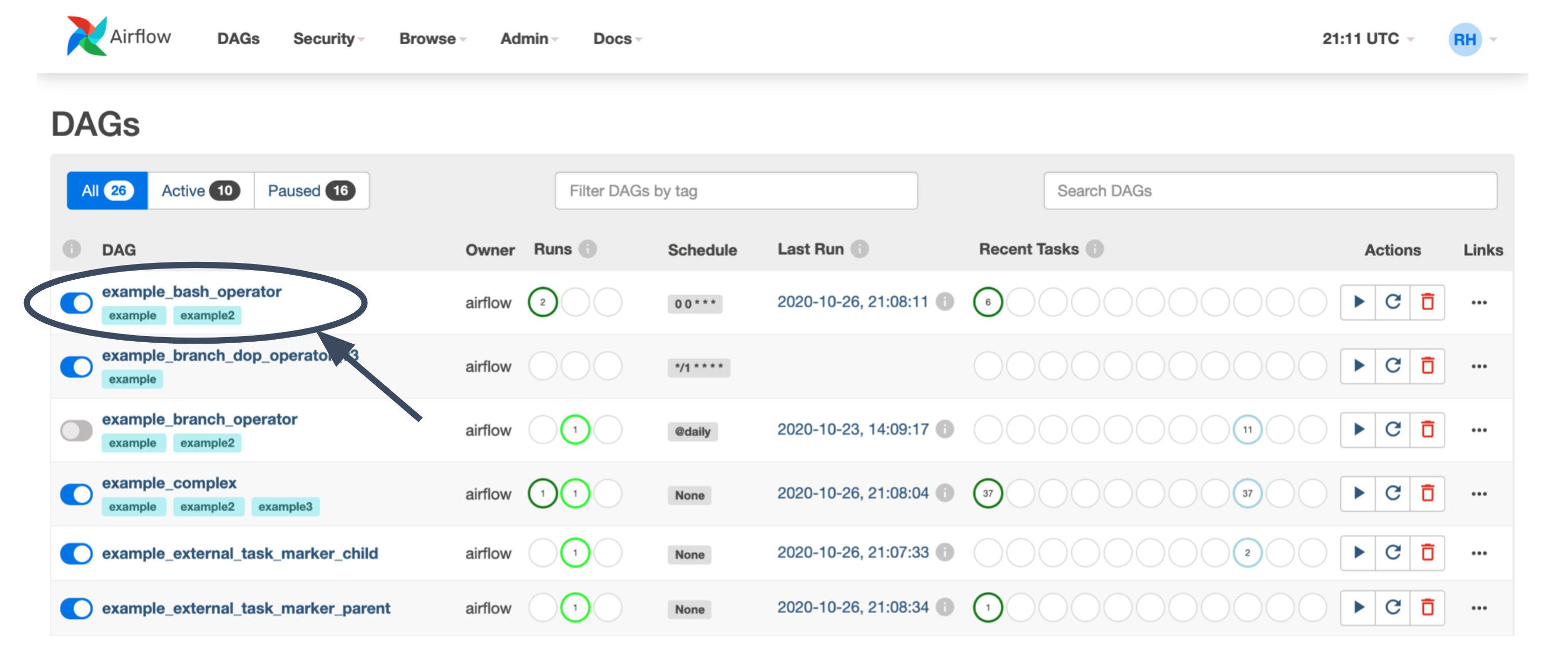Trigger the example_complex DAG
The height and width of the screenshot is (665, 1568).
tap(1358, 493)
